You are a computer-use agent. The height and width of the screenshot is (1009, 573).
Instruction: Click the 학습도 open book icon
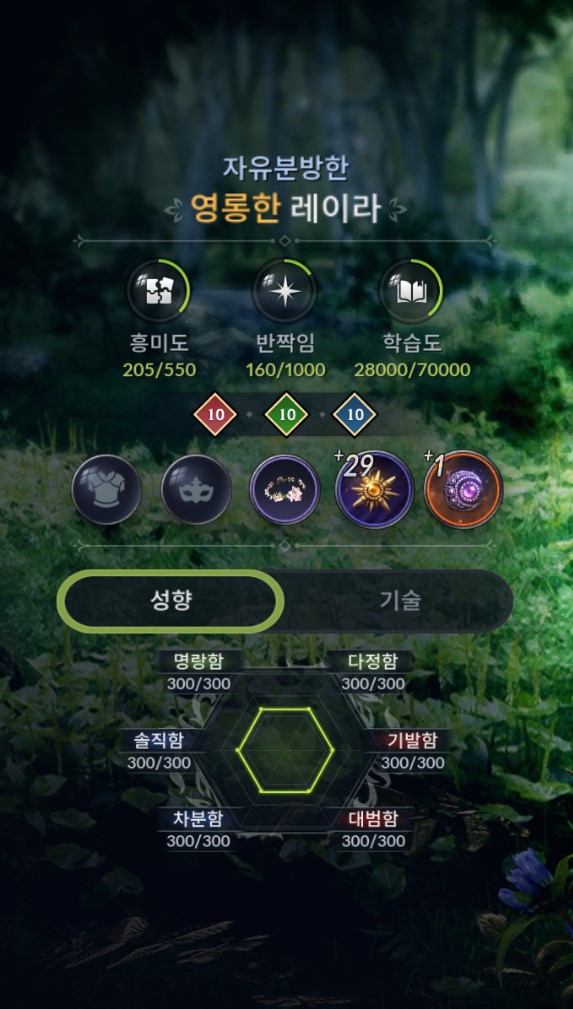coord(411,292)
